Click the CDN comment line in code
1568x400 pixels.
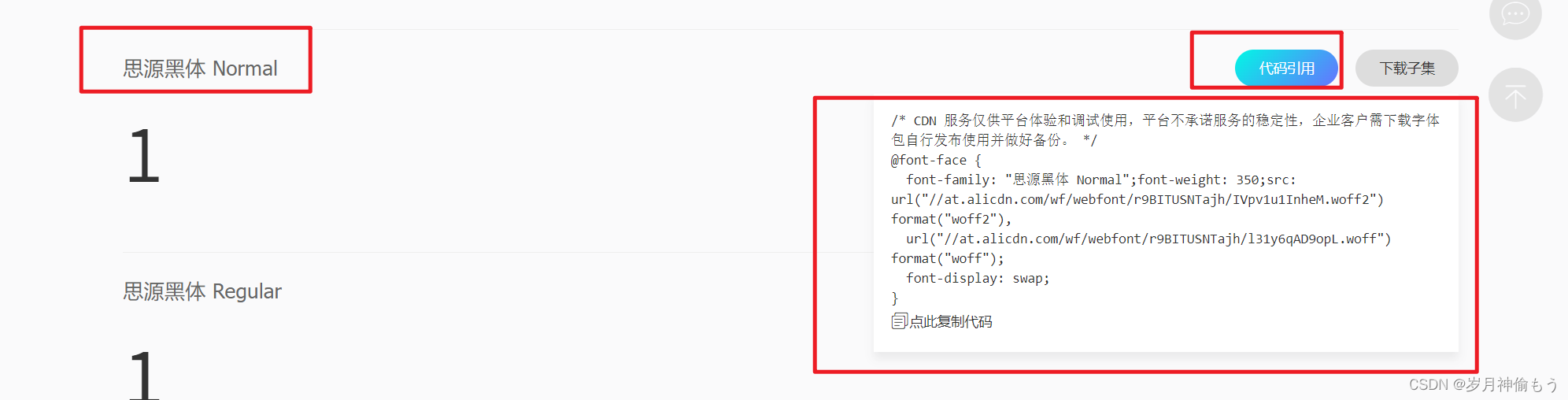pos(1165,130)
